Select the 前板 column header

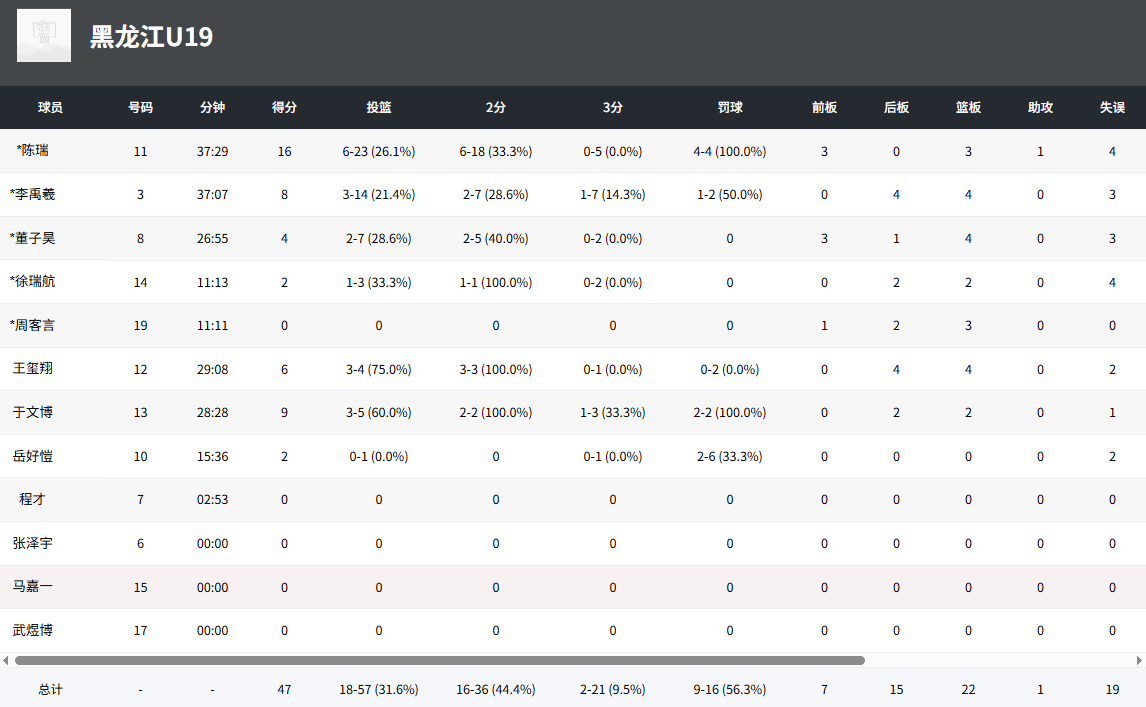pos(824,107)
